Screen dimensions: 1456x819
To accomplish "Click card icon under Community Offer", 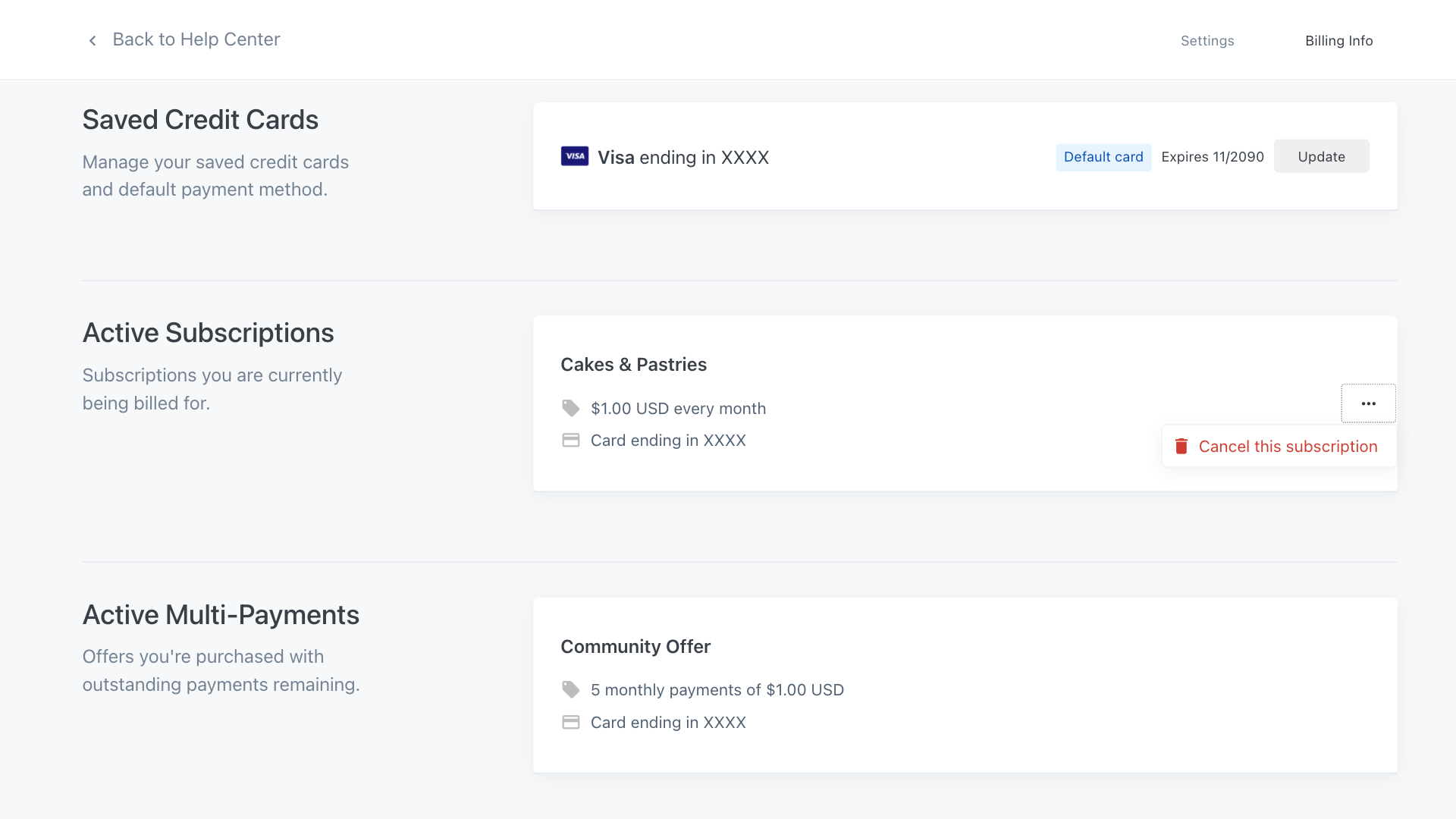I will (x=570, y=723).
